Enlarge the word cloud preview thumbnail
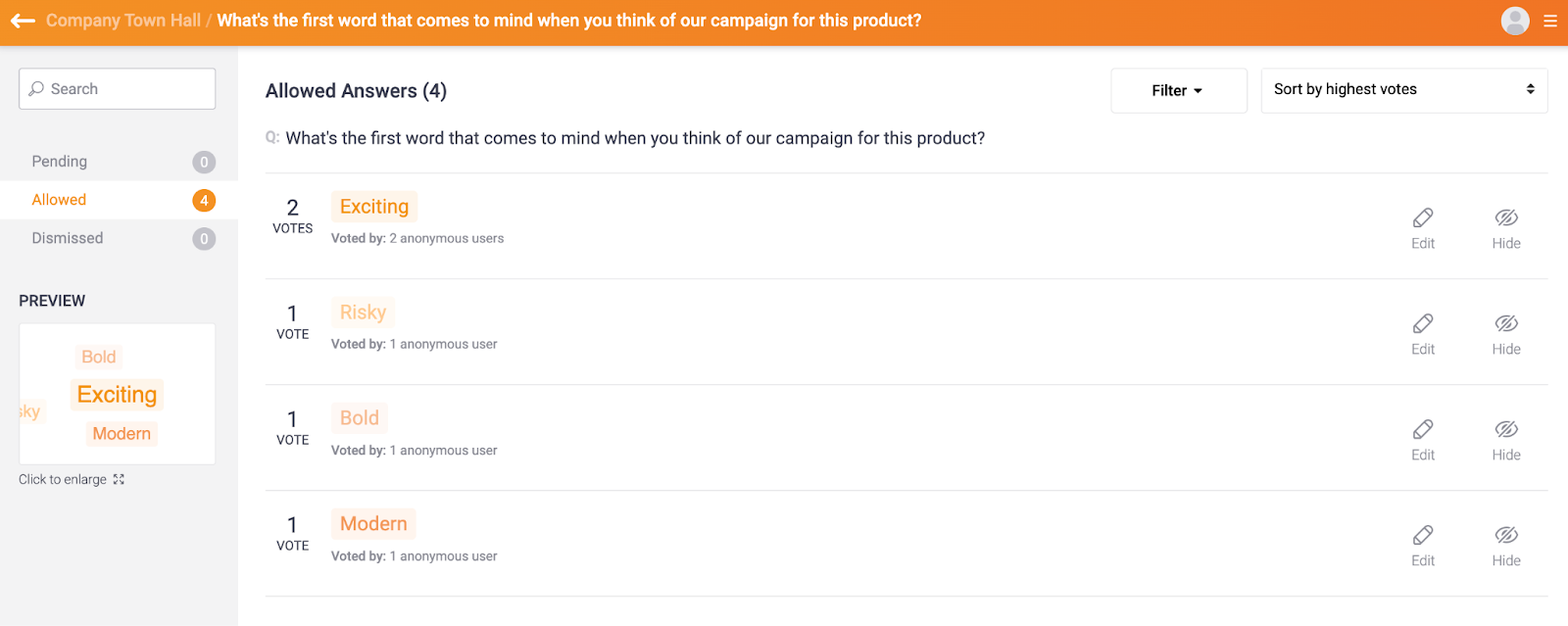 pyautogui.click(x=117, y=394)
